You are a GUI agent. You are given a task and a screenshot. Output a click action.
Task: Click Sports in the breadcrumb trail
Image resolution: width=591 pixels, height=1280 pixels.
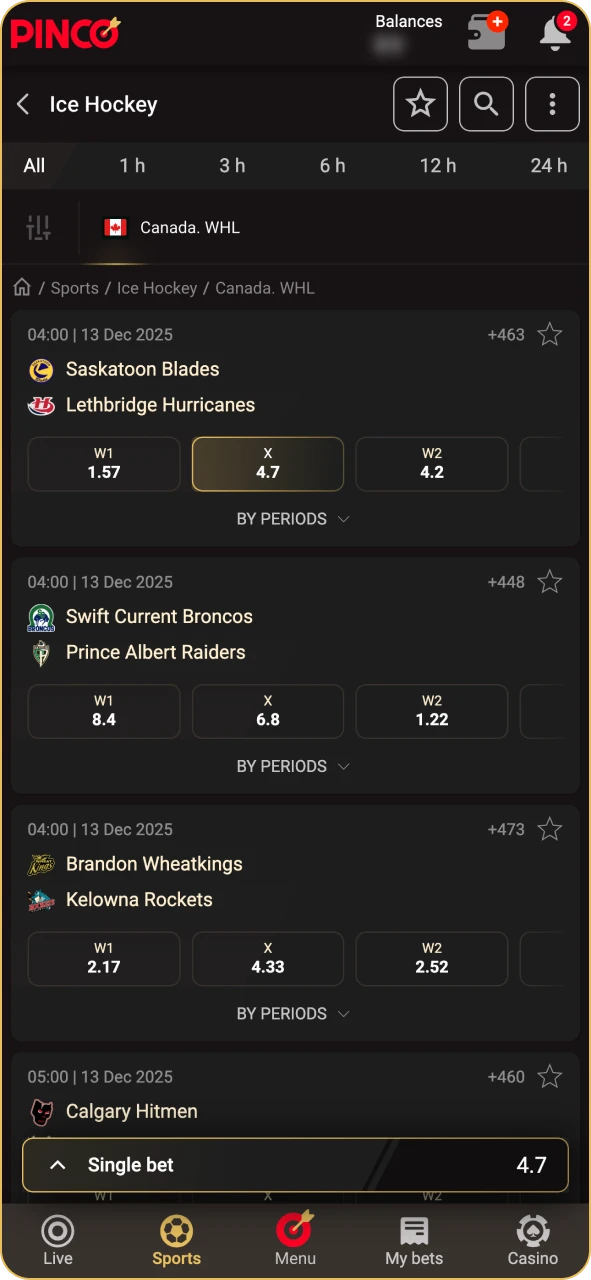click(x=74, y=288)
